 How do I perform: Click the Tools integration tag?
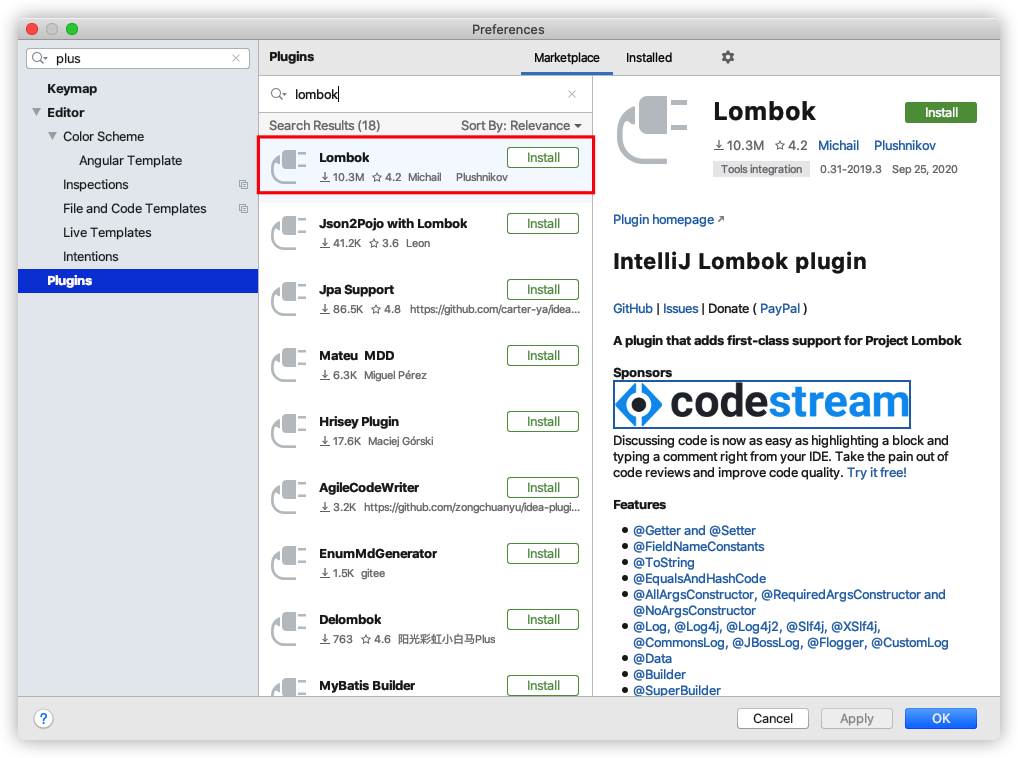(x=761, y=169)
